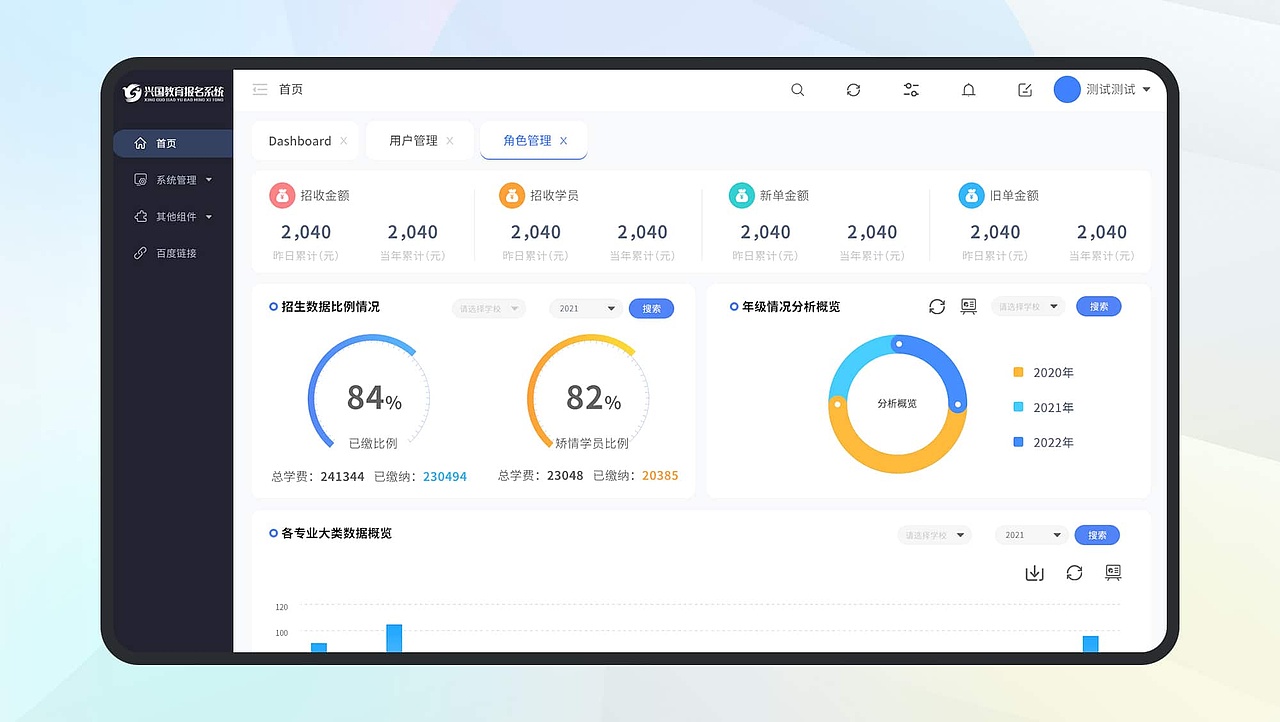The height and width of the screenshot is (722, 1280).
Task: Click 搜索 button in 年级情况分析概览
Action: (1099, 307)
